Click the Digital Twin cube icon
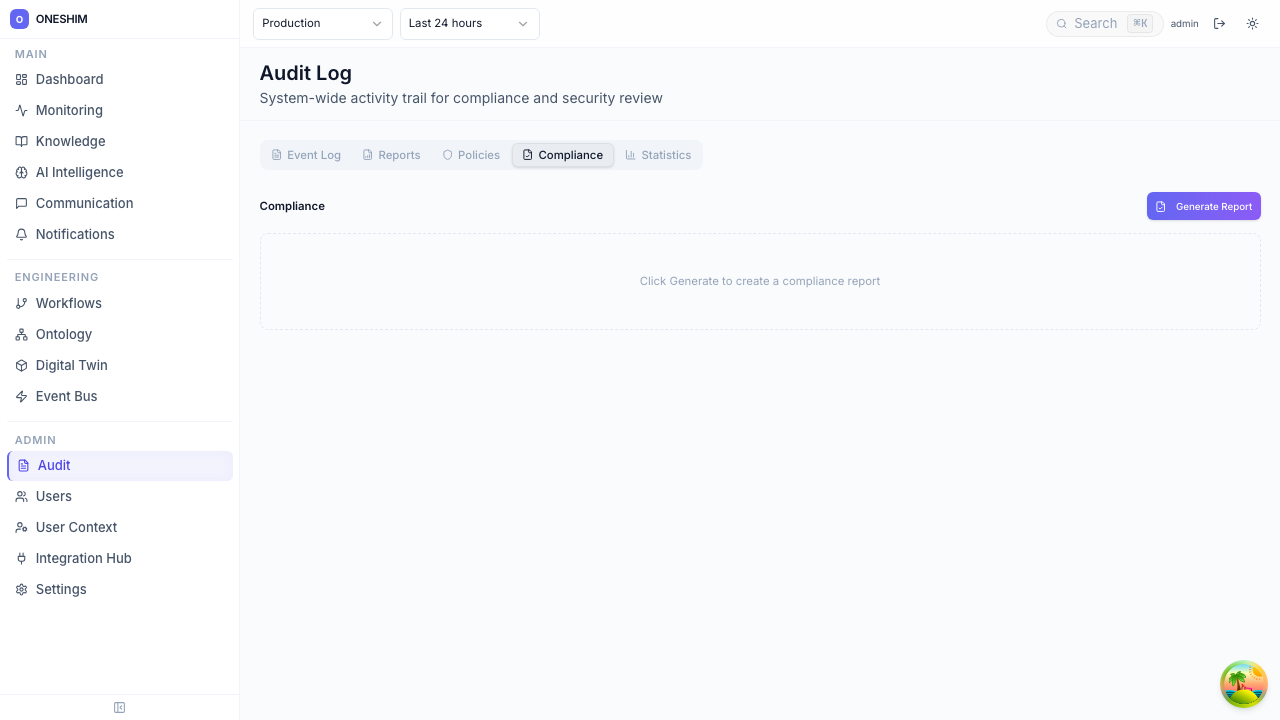The width and height of the screenshot is (1280, 720). pos(21,365)
